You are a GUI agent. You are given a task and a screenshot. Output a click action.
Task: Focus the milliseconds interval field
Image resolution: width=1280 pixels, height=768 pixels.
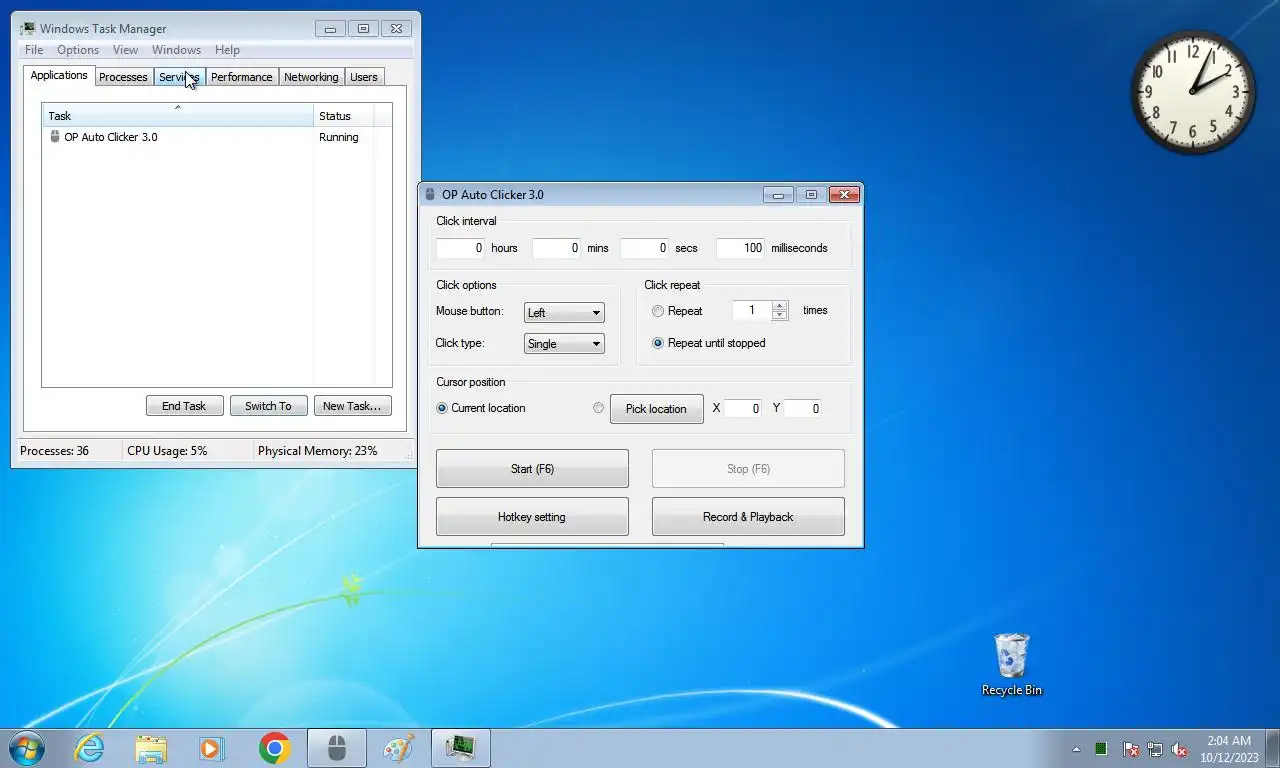coord(740,248)
